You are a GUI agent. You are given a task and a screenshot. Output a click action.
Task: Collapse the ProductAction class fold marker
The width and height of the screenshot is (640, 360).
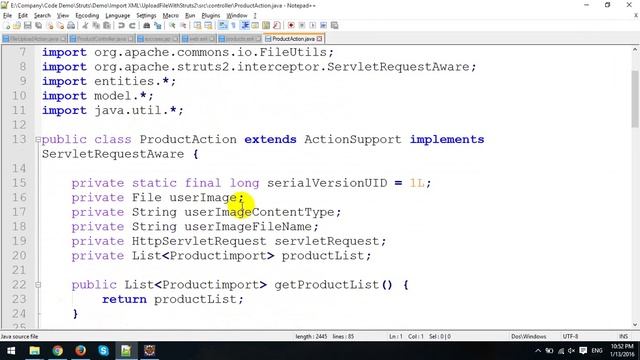[x=38, y=140]
